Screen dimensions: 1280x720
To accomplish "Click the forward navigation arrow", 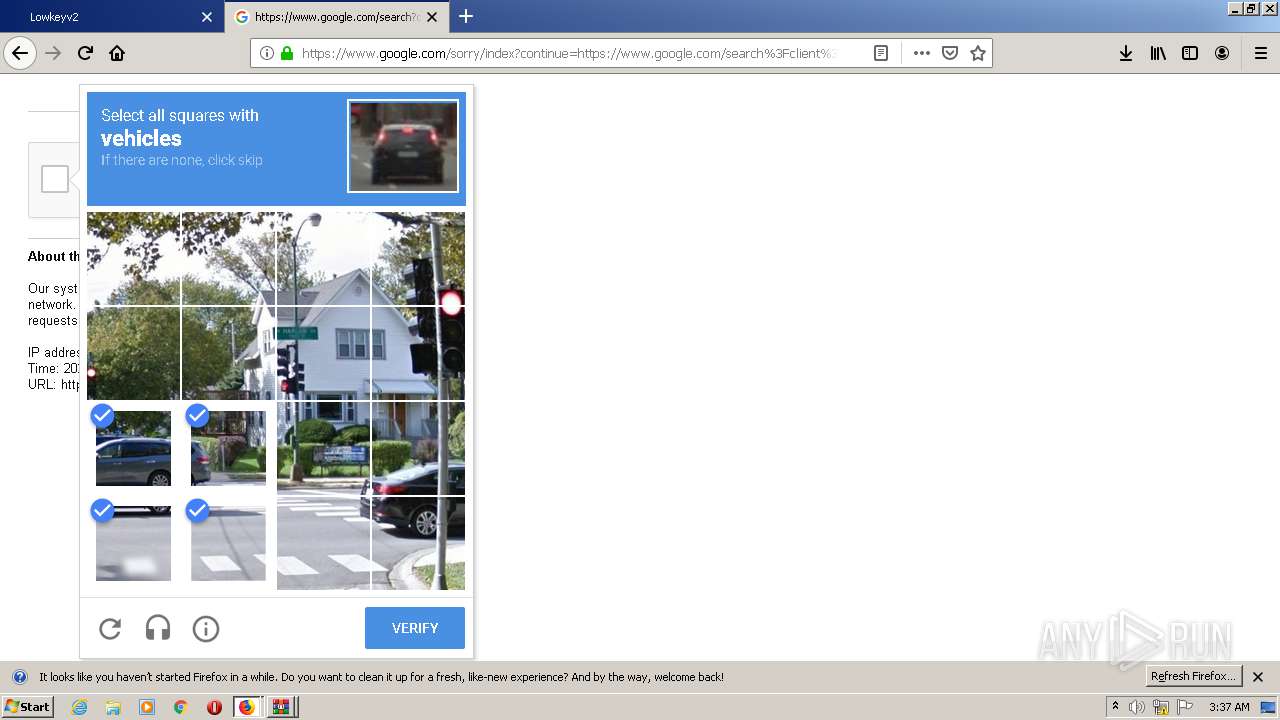I will click(53, 53).
